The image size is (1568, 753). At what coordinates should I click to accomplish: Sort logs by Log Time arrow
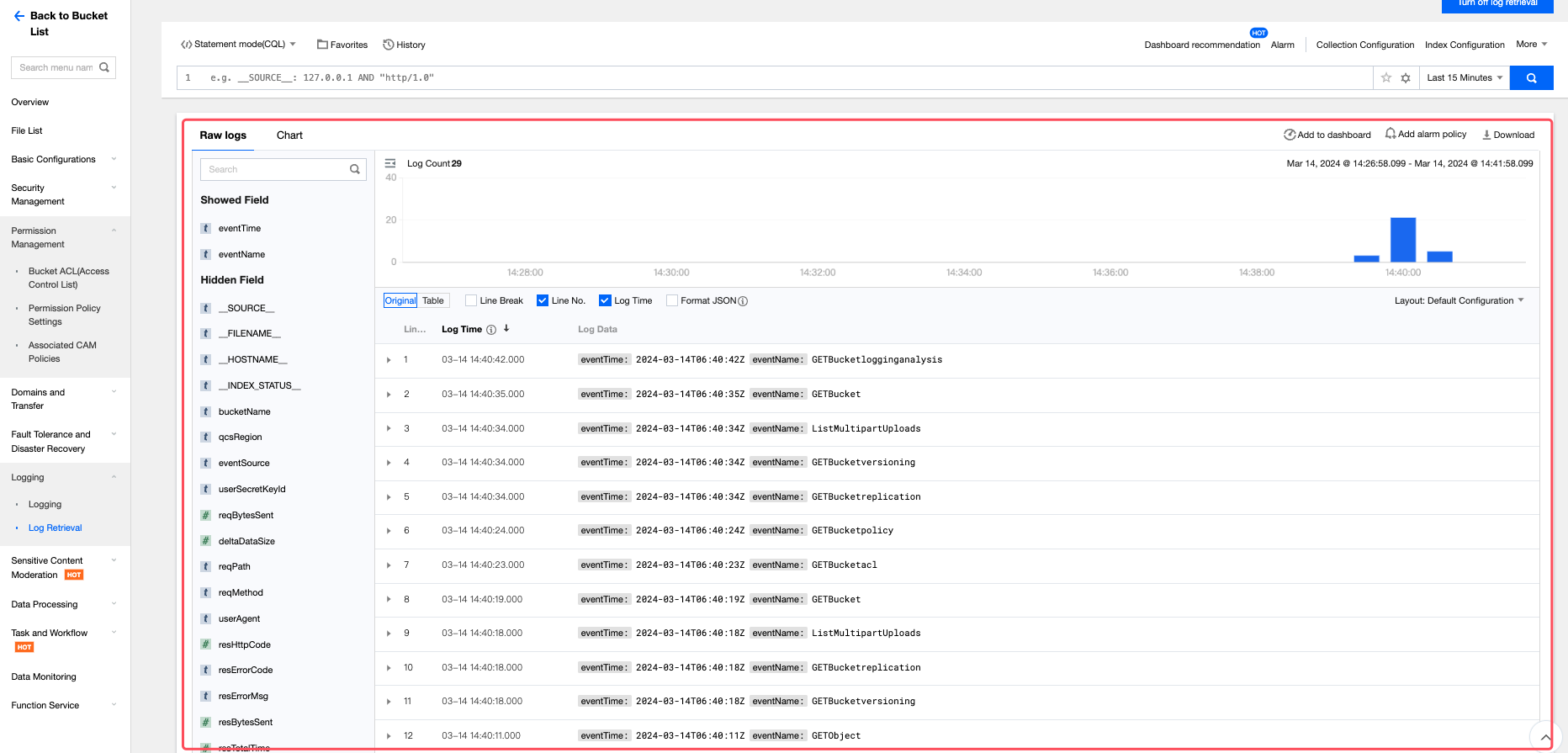[506, 329]
